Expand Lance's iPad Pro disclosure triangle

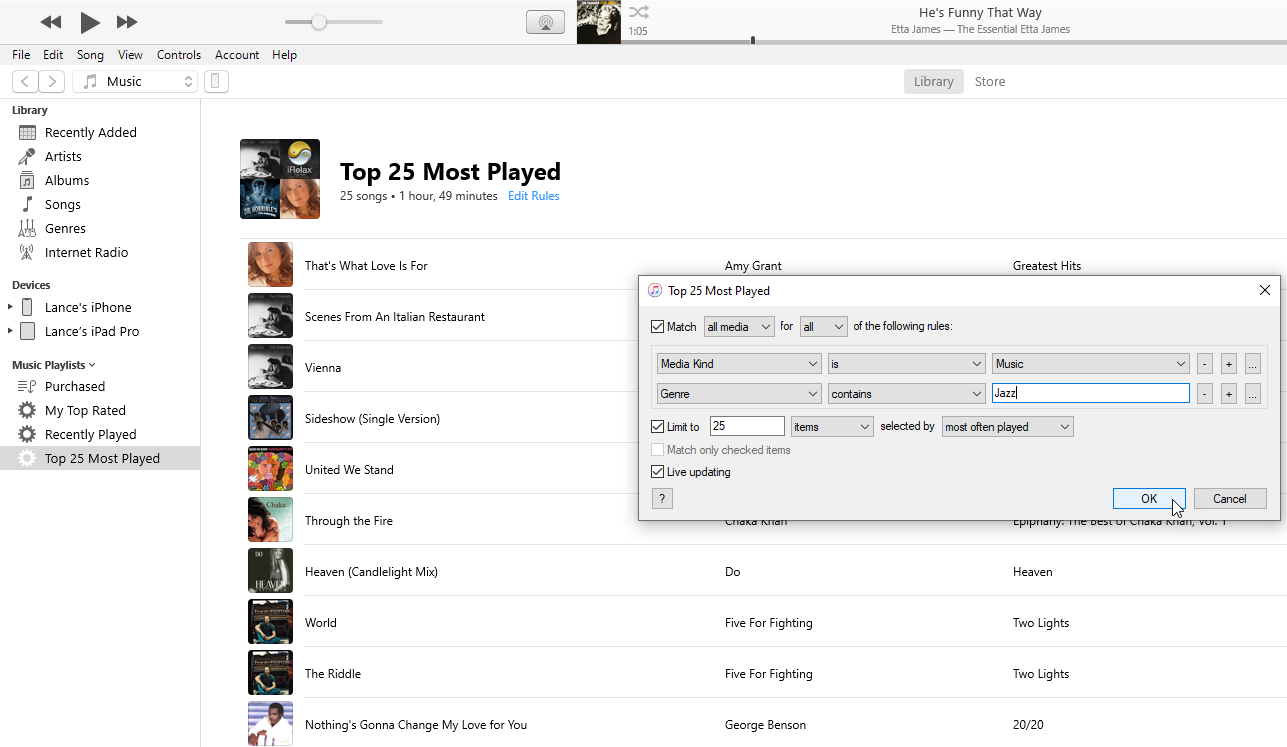(10, 331)
